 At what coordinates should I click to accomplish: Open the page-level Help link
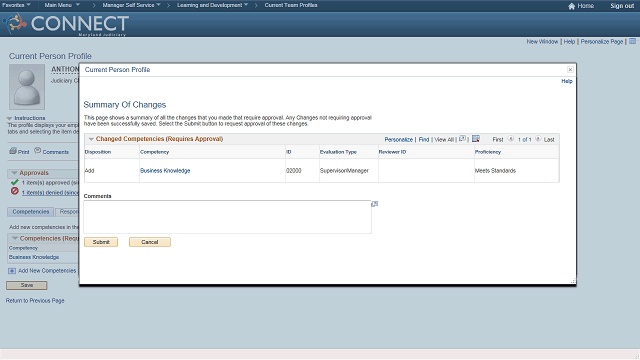point(569,42)
